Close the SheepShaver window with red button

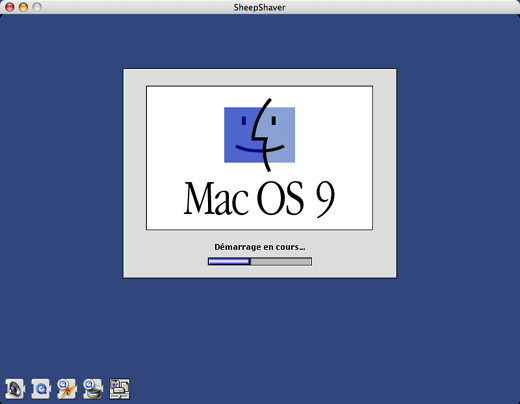point(10,7)
